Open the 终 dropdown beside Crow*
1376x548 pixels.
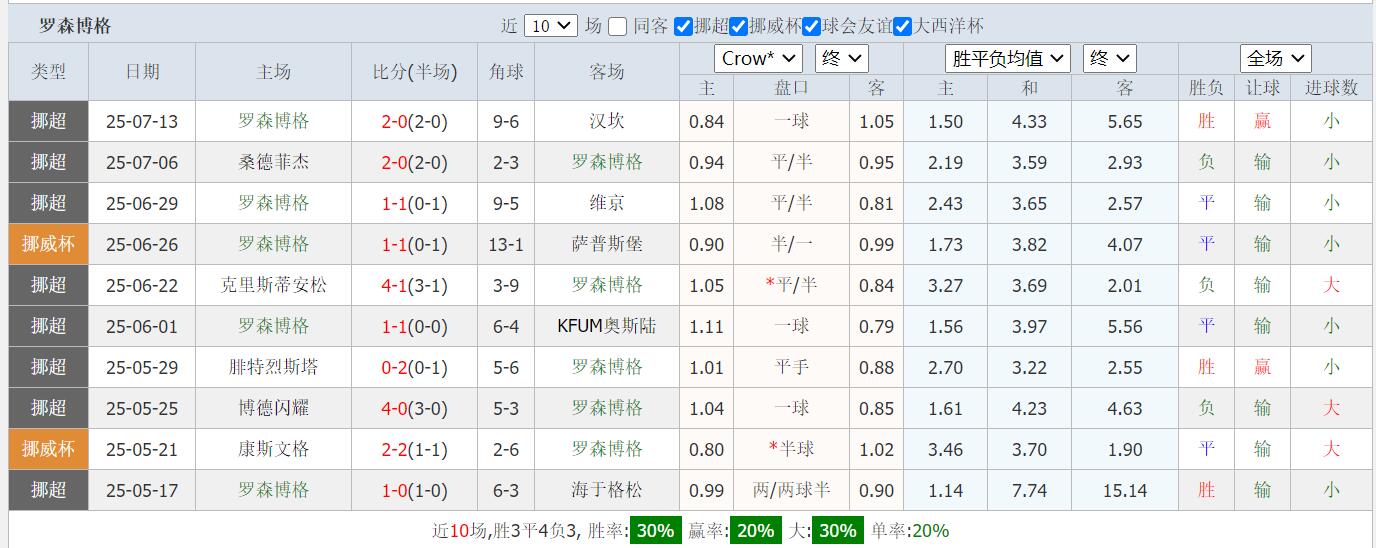pyautogui.click(x=841, y=59)
